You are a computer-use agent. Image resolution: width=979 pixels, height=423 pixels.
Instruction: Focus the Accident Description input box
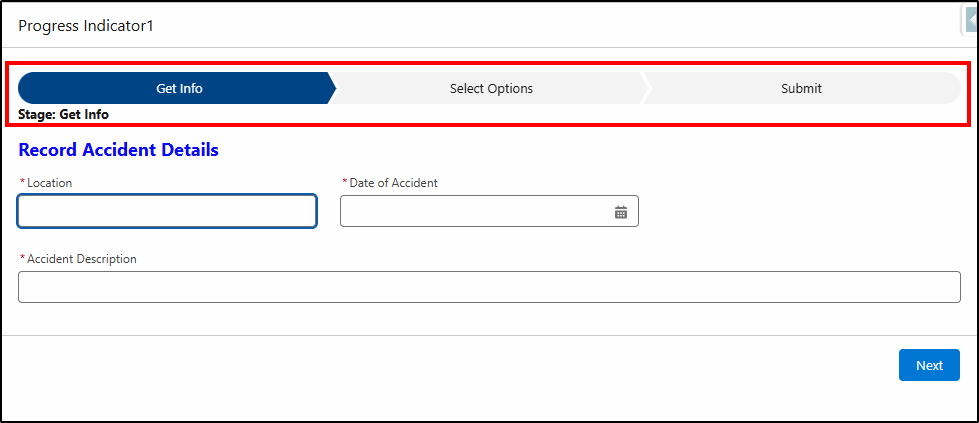click(489, 287)
